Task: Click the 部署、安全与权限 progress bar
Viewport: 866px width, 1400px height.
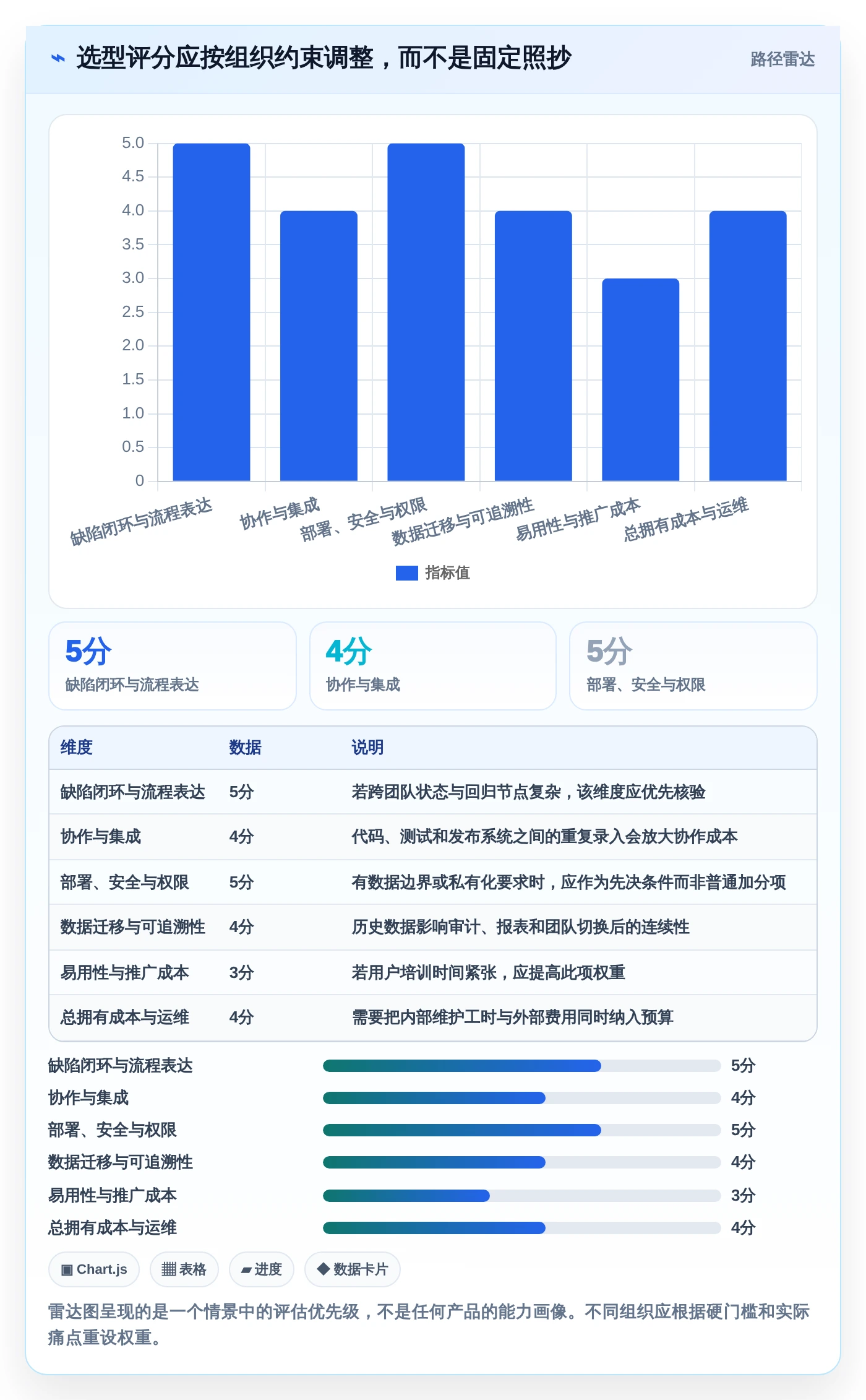Action: pos(522,1130)
